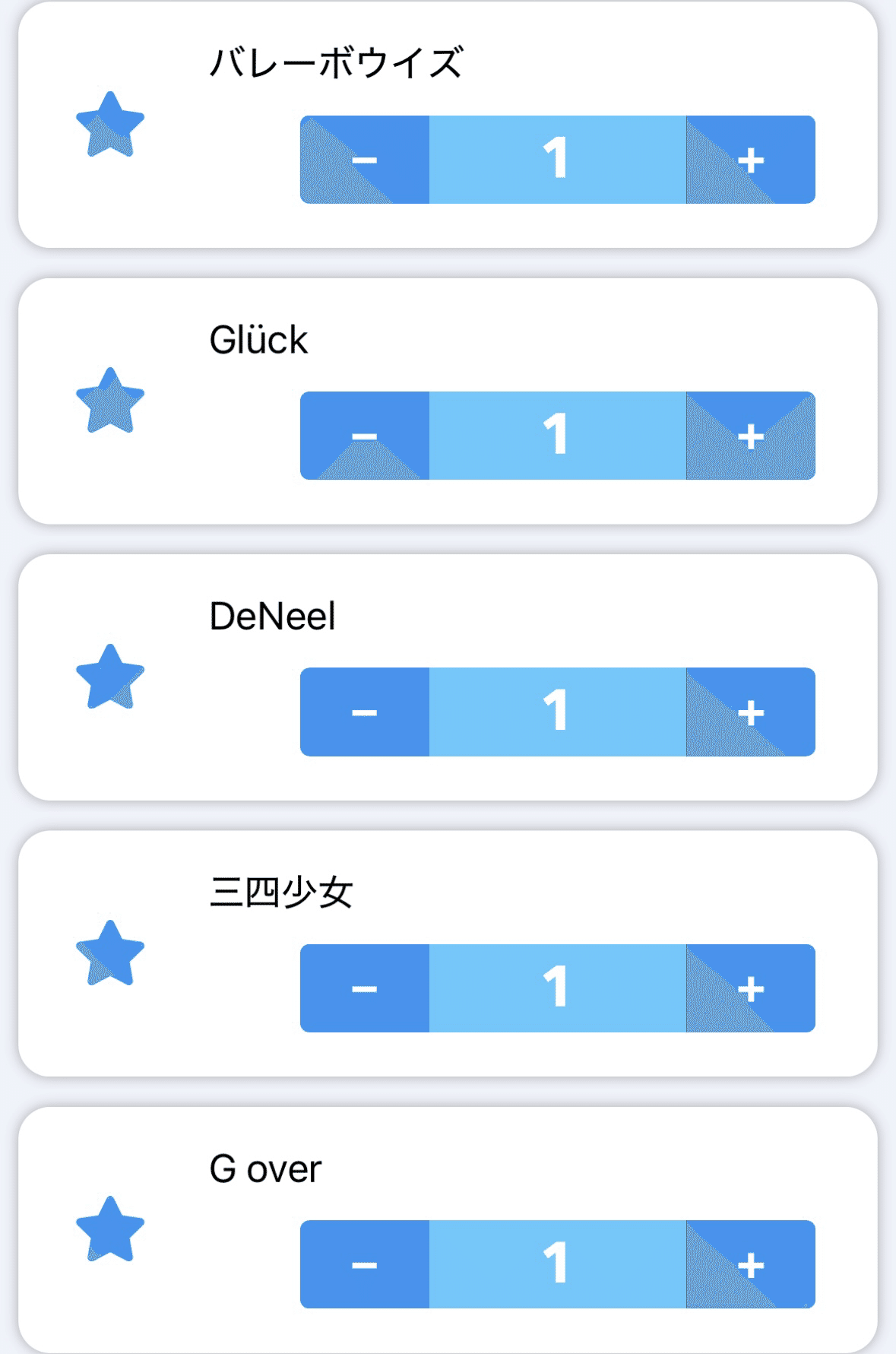This screenshot has height=1354, width=896.
Task: Click the DeNeel name label
Action: 272,616
